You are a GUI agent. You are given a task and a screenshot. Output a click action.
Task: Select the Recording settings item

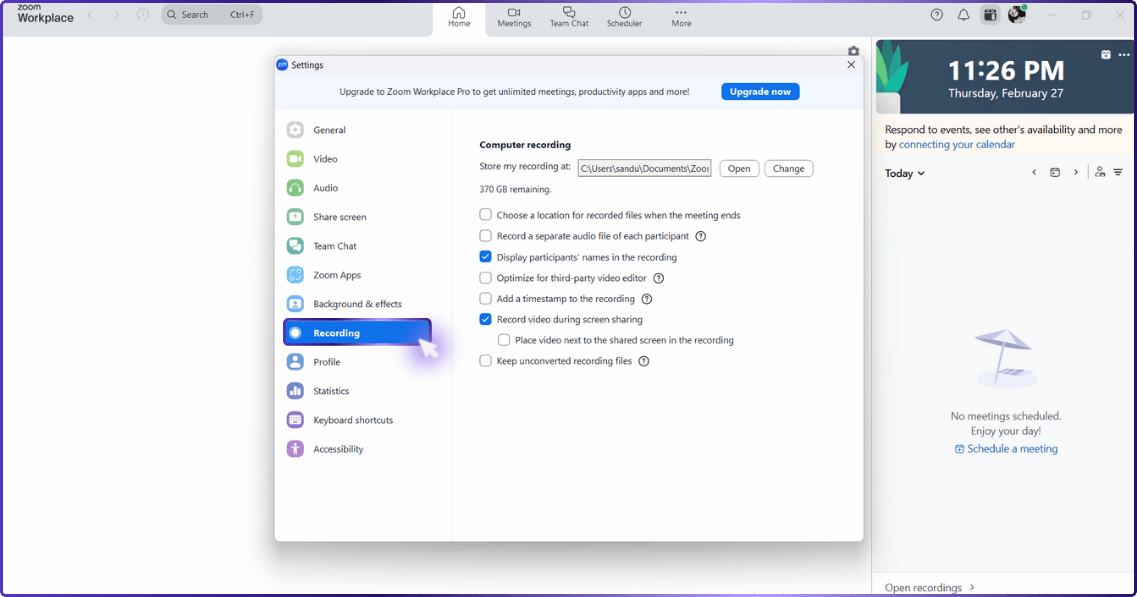coord(357,332)
